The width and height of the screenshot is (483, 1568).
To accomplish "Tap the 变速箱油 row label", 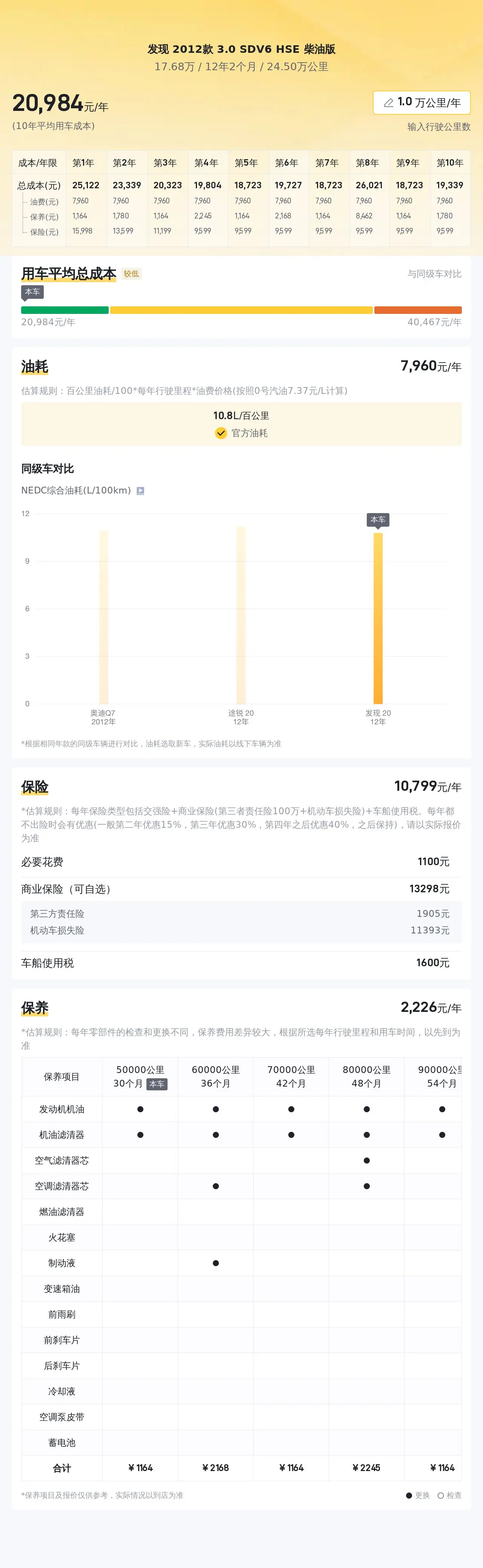I will 62,1288.
